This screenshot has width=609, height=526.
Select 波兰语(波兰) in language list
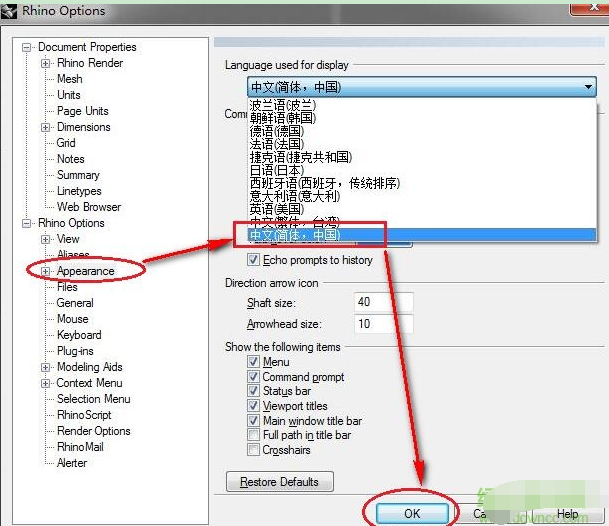(x=422, y=105)
